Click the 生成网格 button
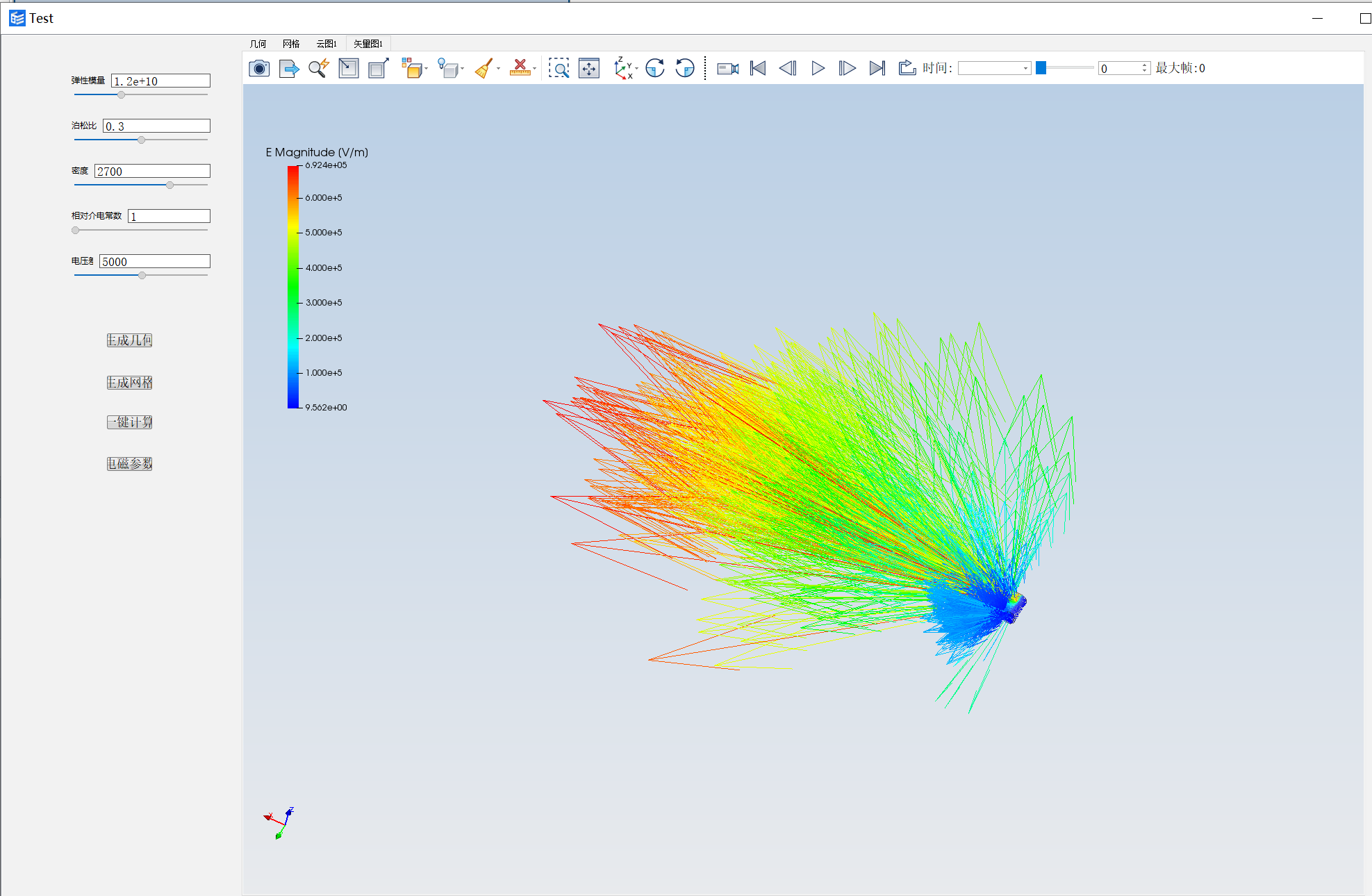This screenshot has height=896, width=1372. point(130,383)
